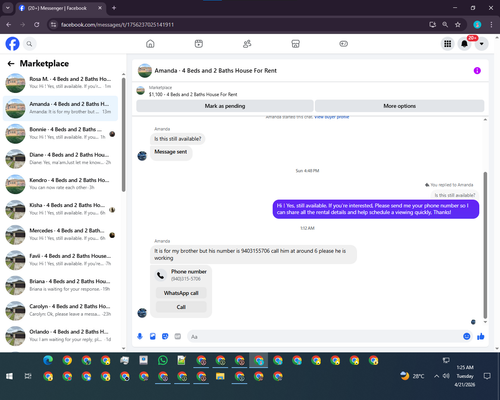500x400 pixels.
Task: Click the message text field Aa
Action: click(325, 337)
